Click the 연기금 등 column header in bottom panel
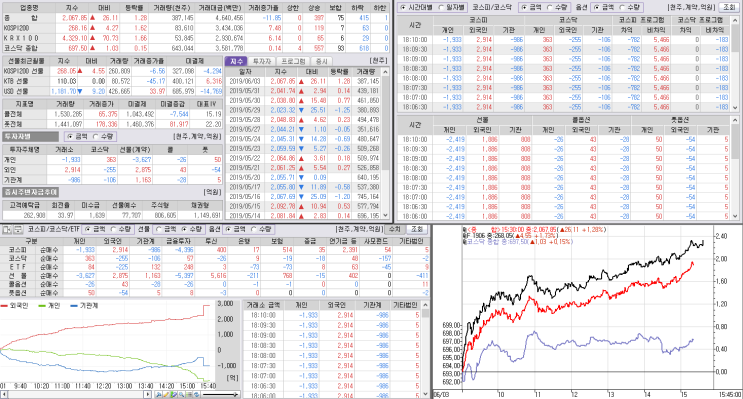 343,241
